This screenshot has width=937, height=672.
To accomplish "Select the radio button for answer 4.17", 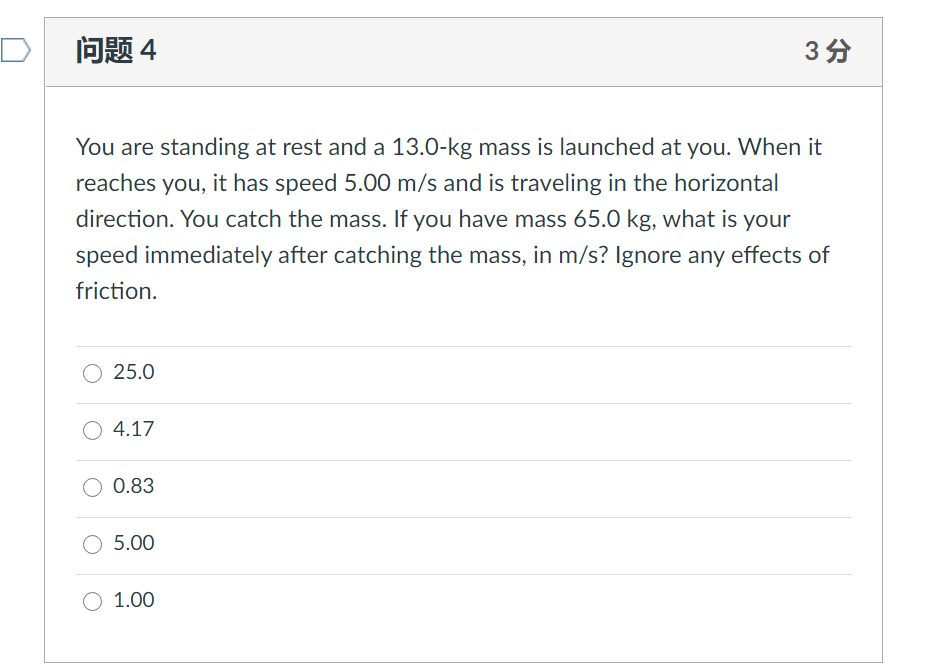I will [92, 429].
